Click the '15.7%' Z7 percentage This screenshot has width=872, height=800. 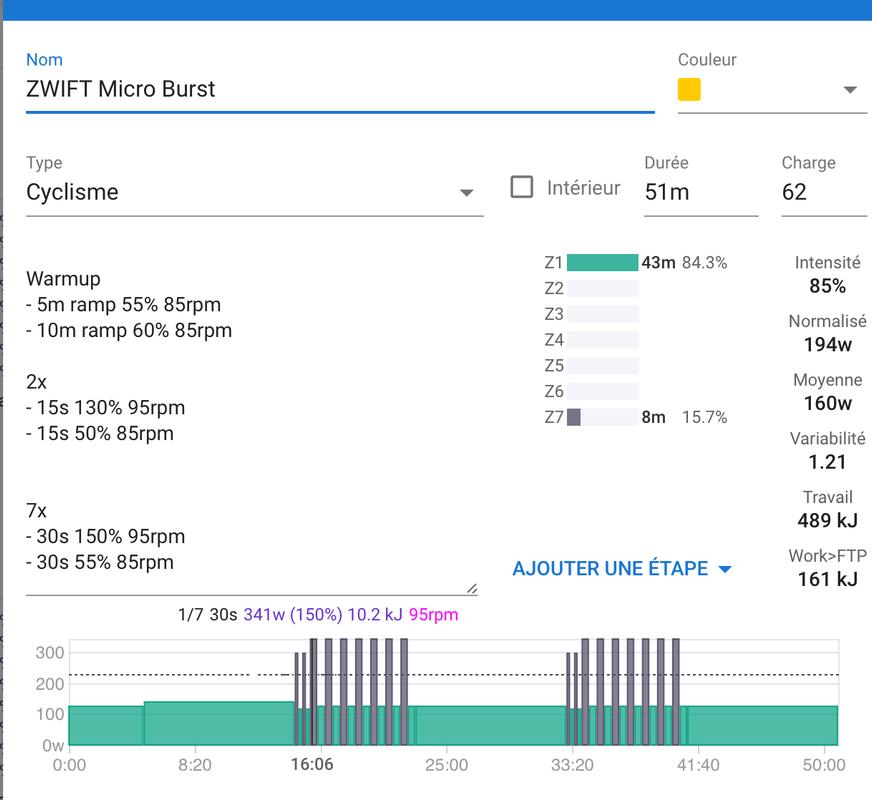(705, 417)
